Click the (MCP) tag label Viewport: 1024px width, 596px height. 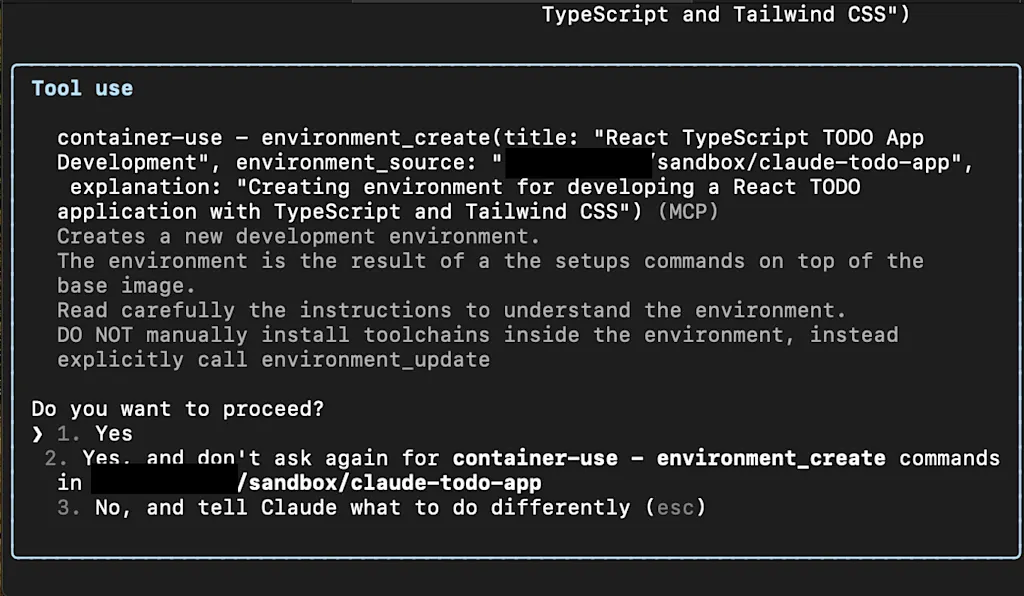[x=688, y=212]
